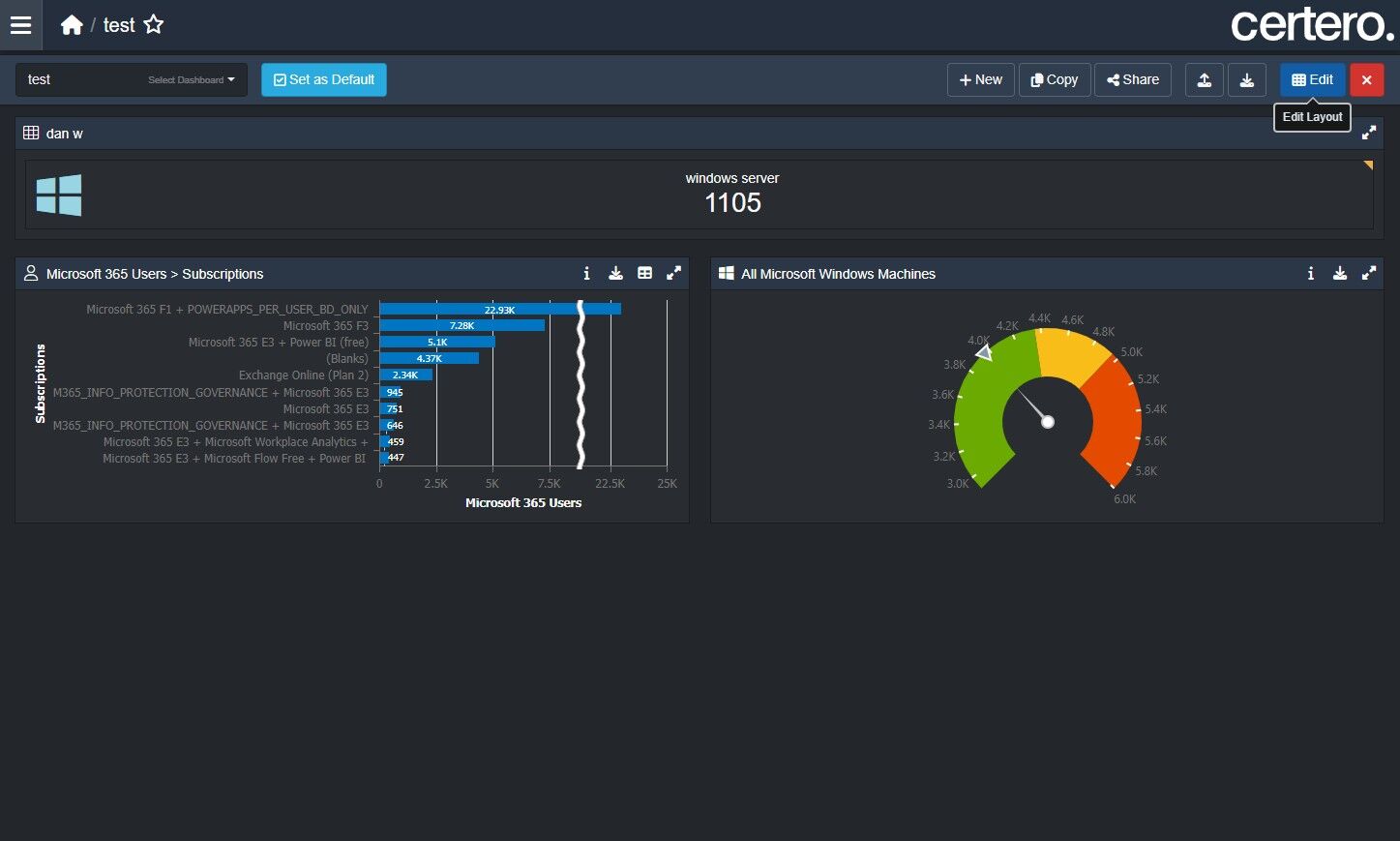This screenshot has width=1400, height=841.
Task: Open Edit Layout mode
Action: tap(1312, 79)
